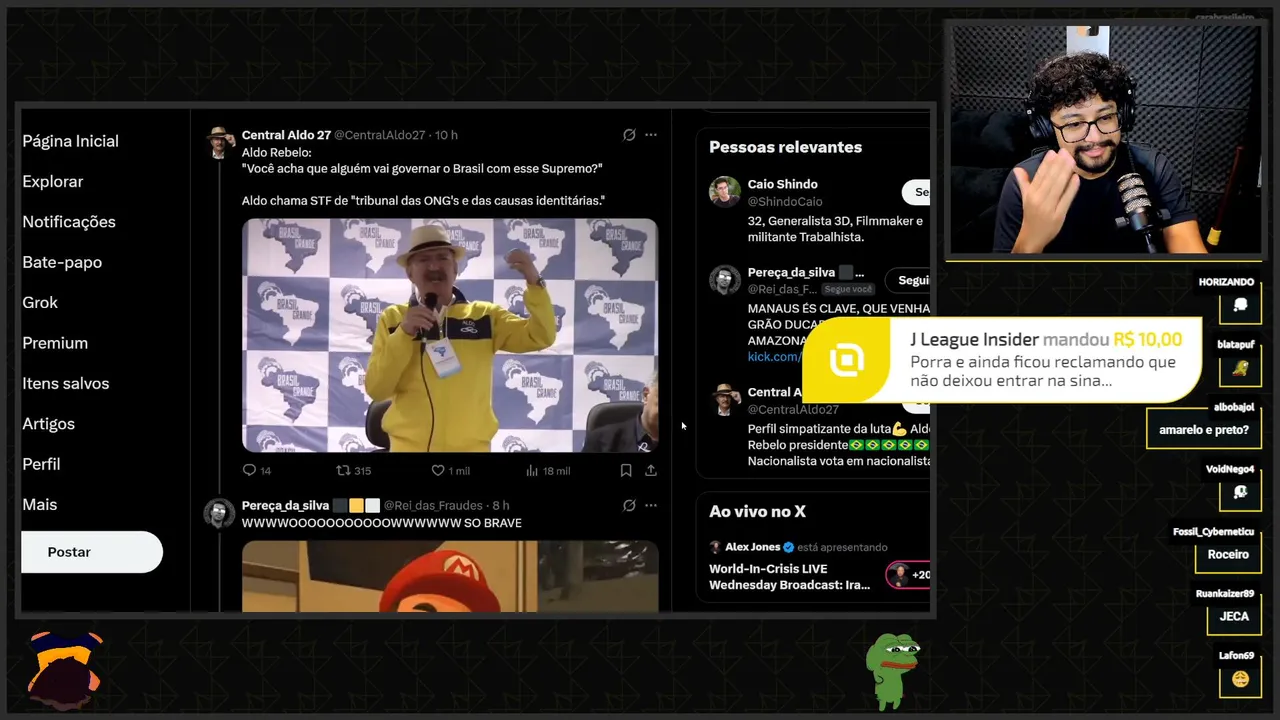1280x720 pixels.
Task: Click blatapuf chat emote
Action: 1240,368
